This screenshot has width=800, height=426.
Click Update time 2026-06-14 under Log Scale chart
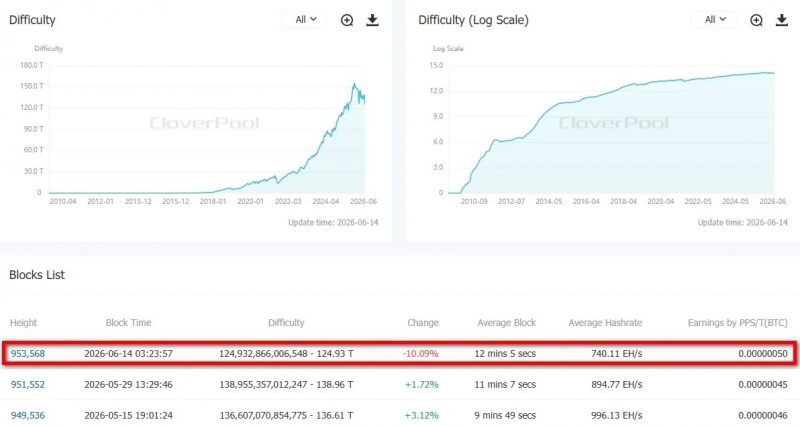742,222
